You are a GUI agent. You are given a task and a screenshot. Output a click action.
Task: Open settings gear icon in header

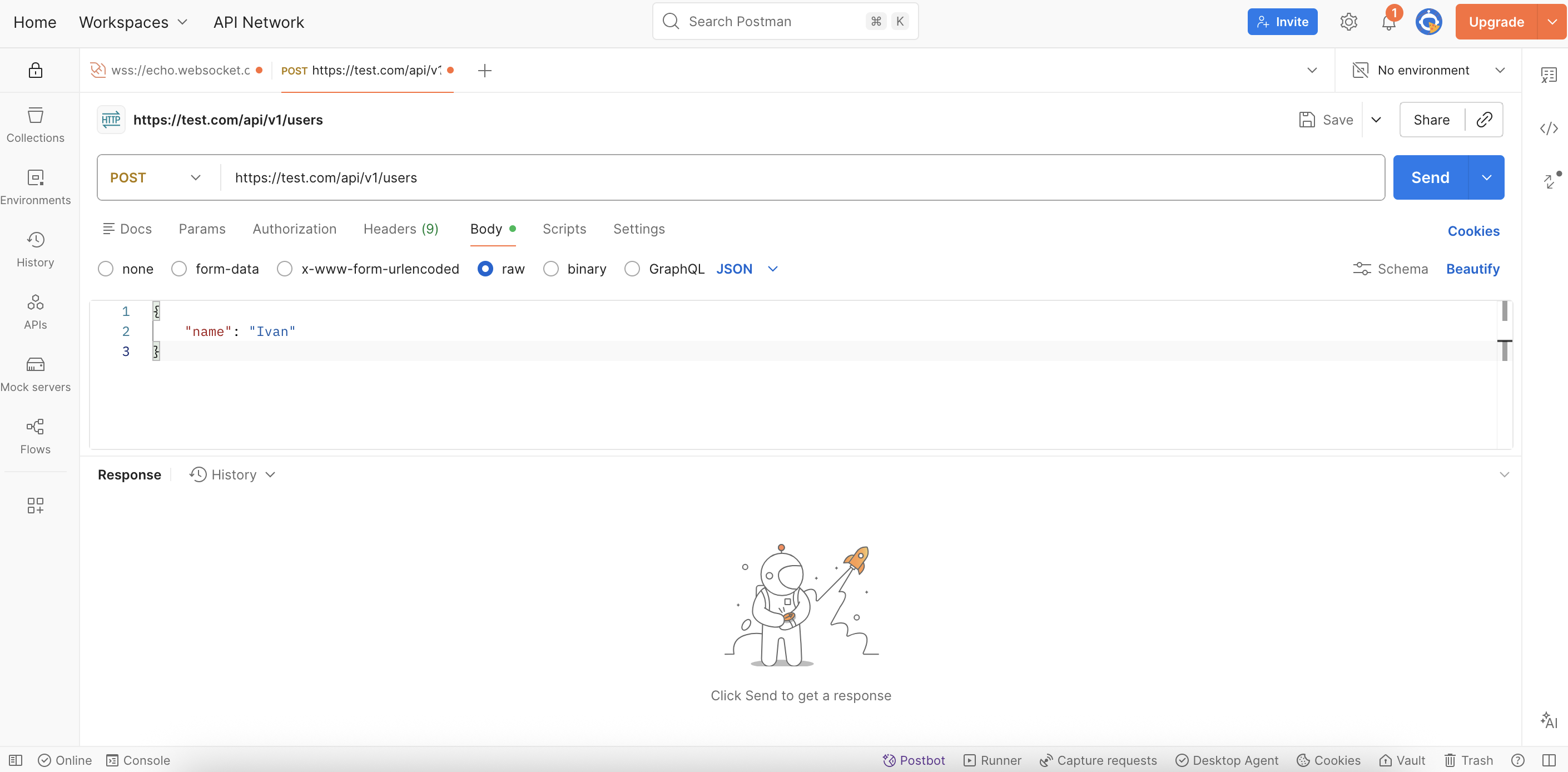click(x=1348, y=22)
